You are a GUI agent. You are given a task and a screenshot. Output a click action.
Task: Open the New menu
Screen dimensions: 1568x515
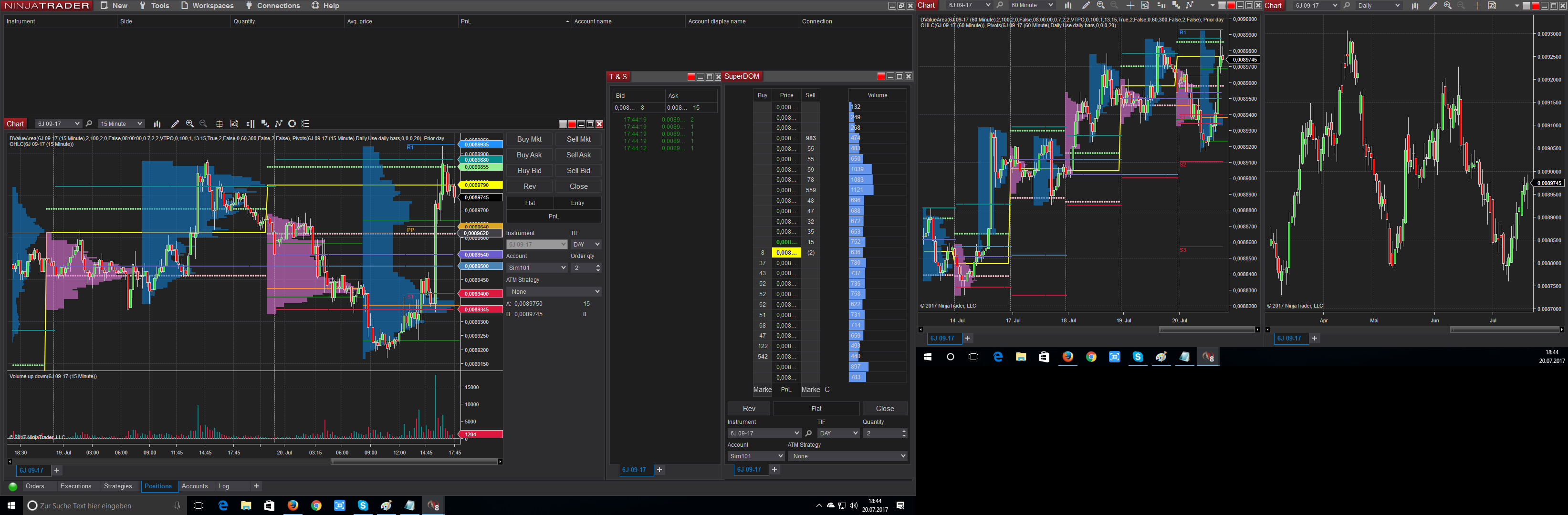(115, 5)
